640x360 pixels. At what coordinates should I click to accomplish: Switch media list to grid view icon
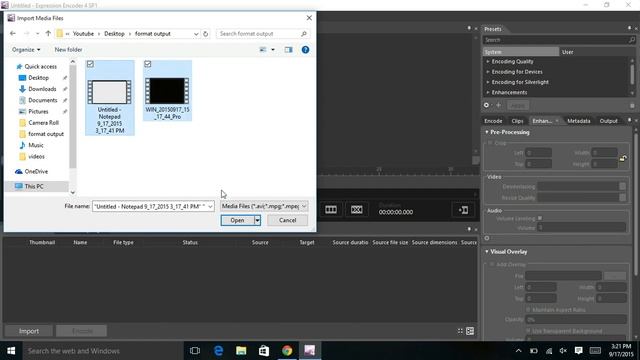pos(460,331)
